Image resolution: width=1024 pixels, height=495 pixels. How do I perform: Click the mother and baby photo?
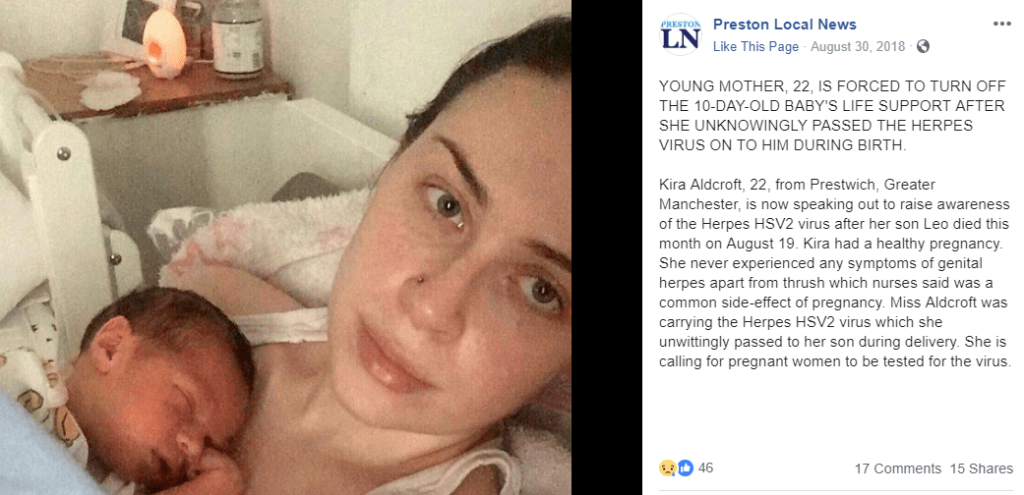[x=285, y=248]
